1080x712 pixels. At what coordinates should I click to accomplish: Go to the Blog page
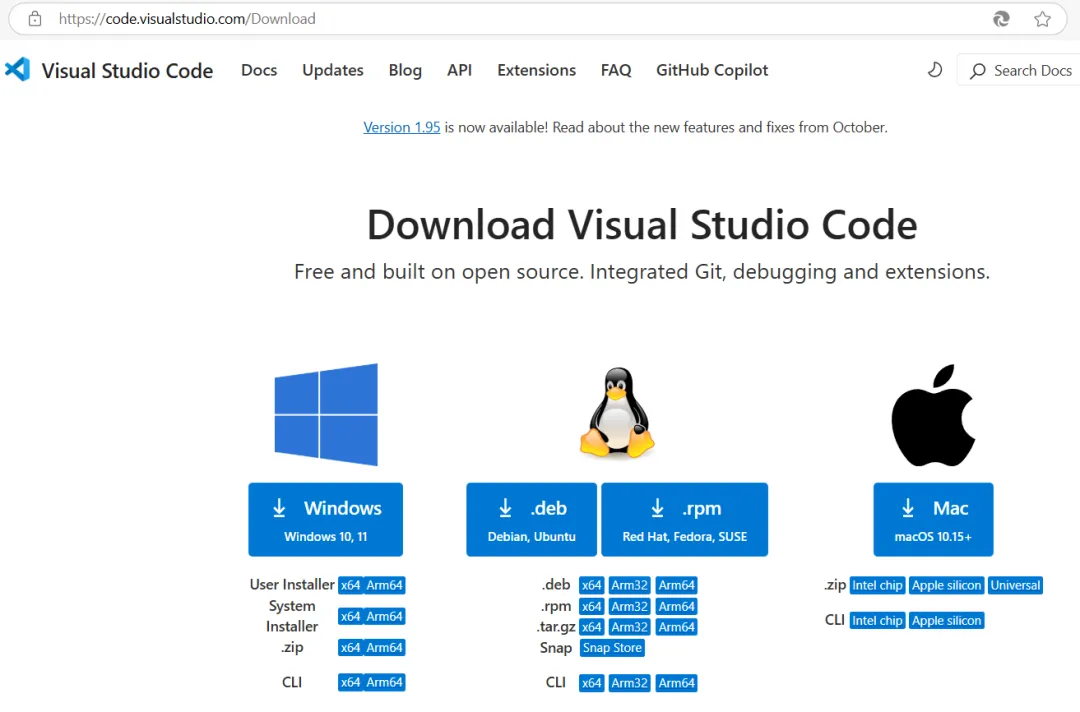[405, 70]
